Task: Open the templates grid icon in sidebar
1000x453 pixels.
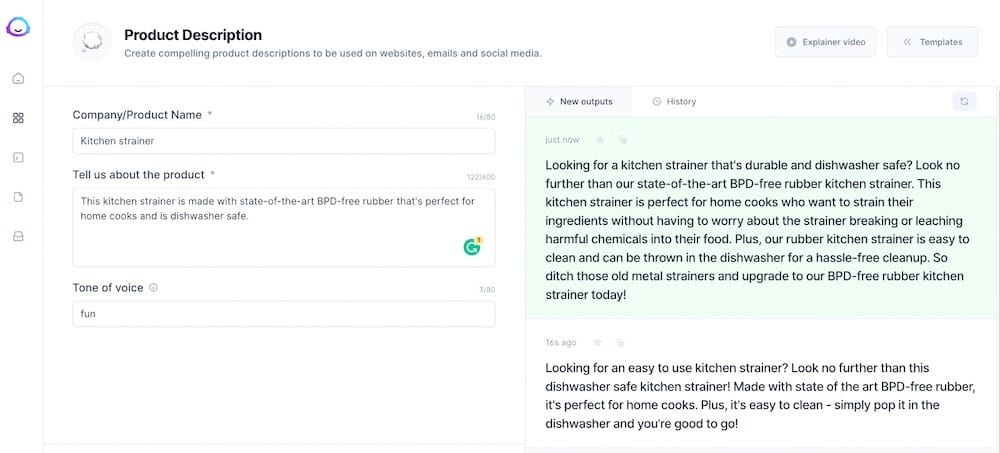Action: [18, 118]
